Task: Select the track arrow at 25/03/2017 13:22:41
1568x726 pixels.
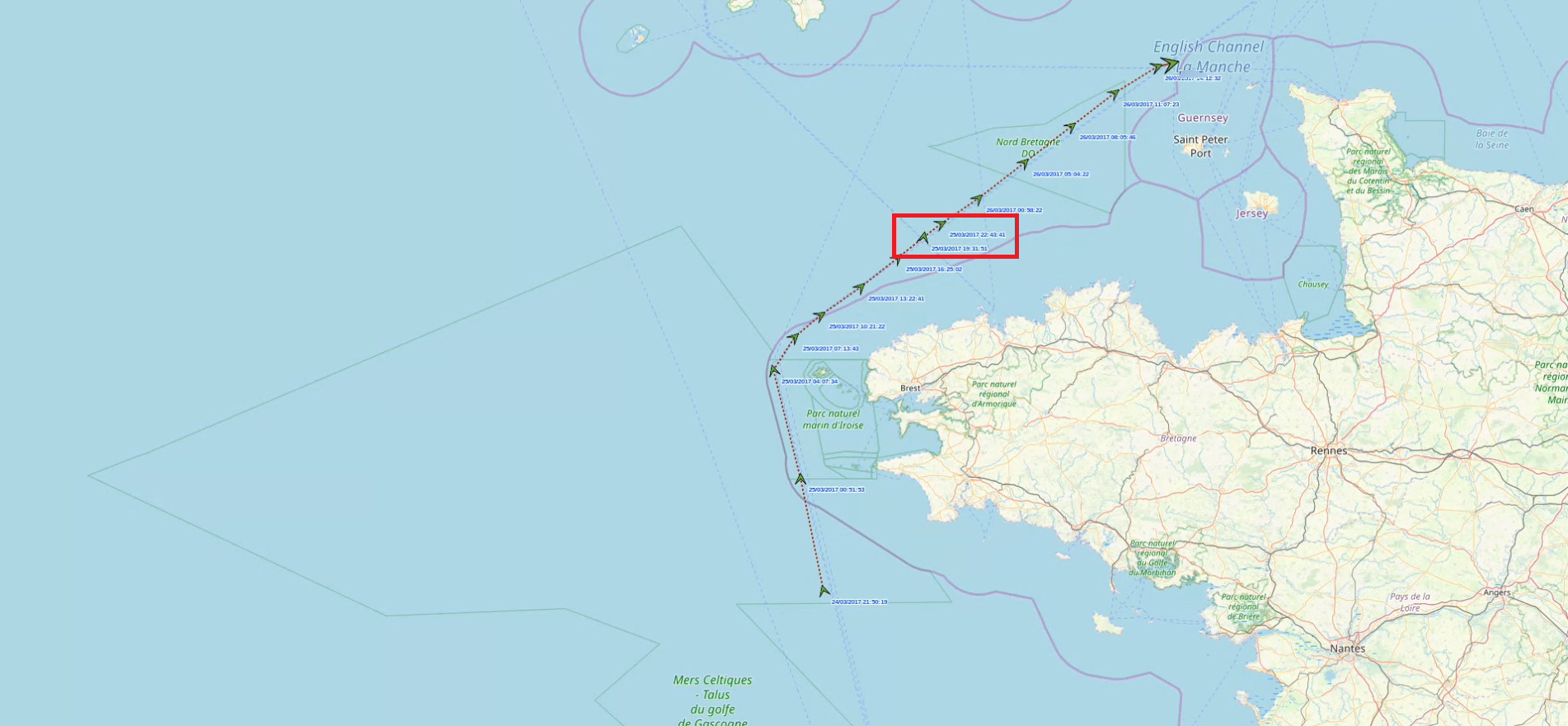Action: tap(860, 288)
